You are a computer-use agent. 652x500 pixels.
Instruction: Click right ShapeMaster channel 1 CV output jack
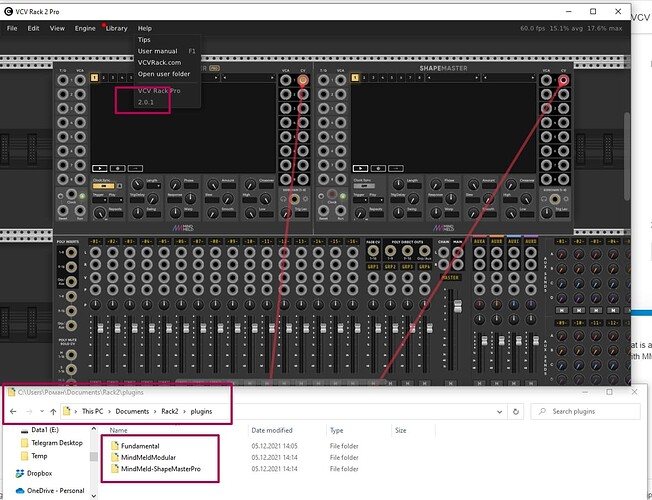pos(563,80)
